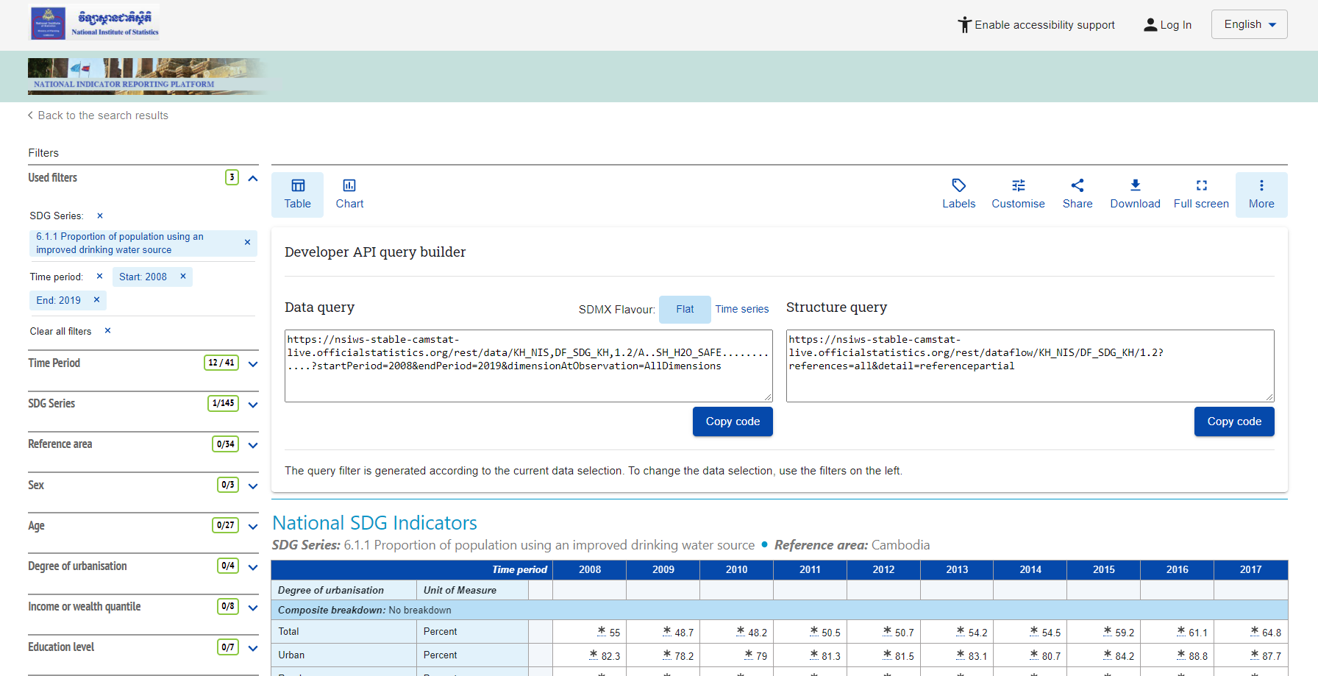This screenshot has width=1318, height=676.
Task: Remove the Start: 2008 filter chip
Action: [183, 277]
